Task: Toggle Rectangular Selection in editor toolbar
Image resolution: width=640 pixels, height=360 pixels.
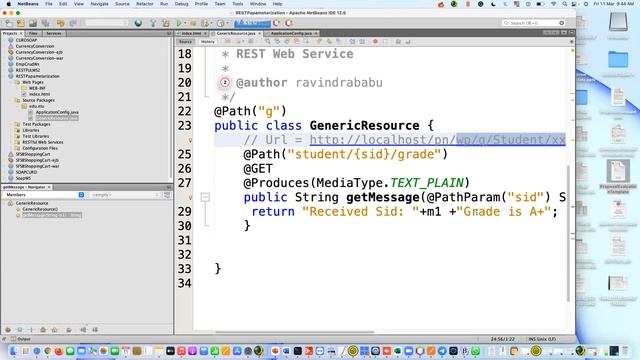Action: [306, 42]
